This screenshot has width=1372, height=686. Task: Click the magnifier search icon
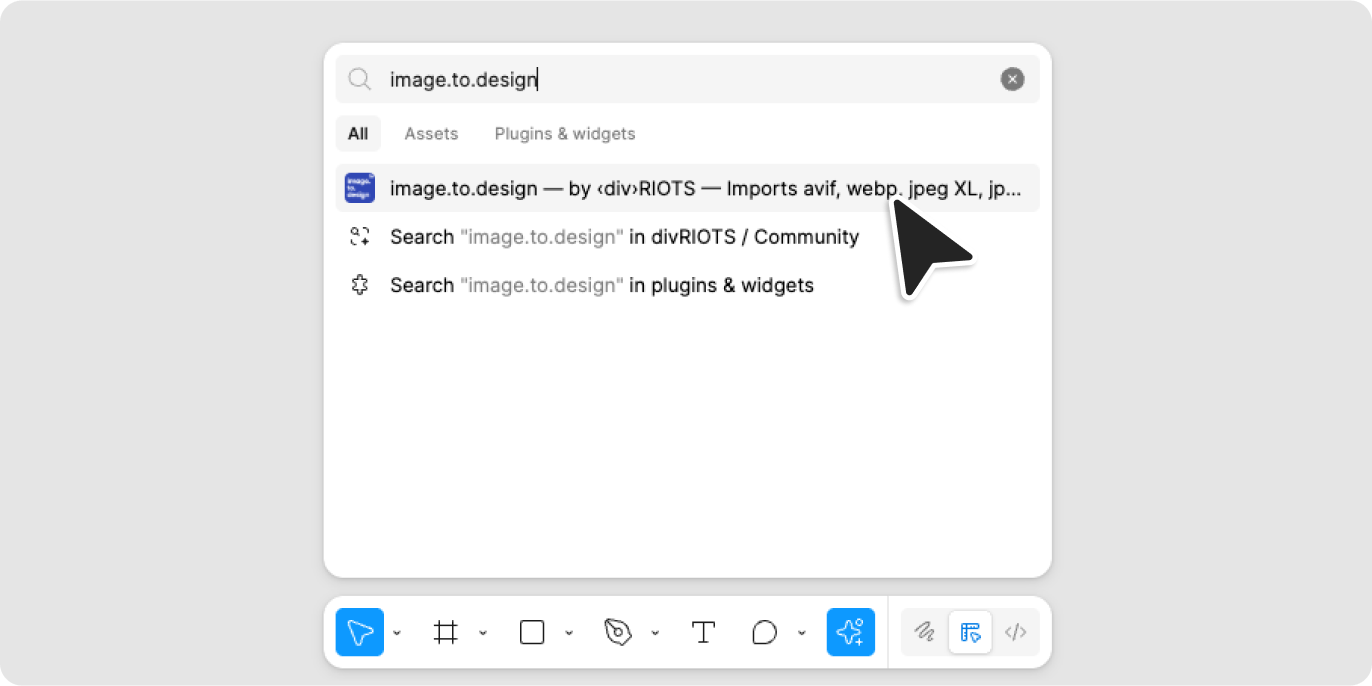click(360, 79)
